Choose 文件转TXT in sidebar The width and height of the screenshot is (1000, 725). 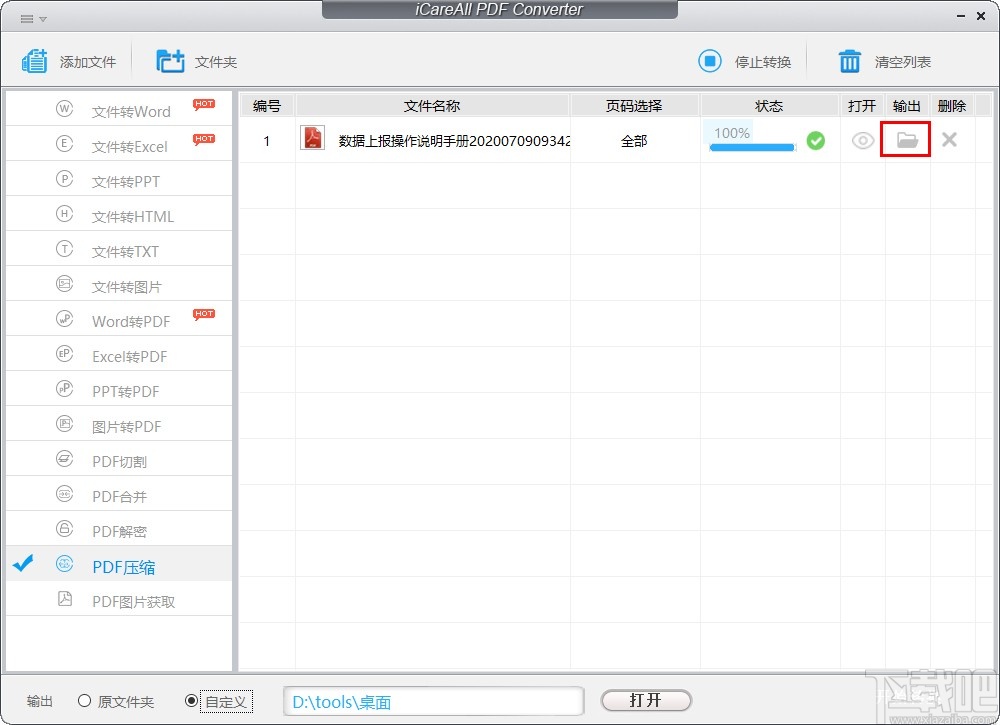[x=125, y=252]
